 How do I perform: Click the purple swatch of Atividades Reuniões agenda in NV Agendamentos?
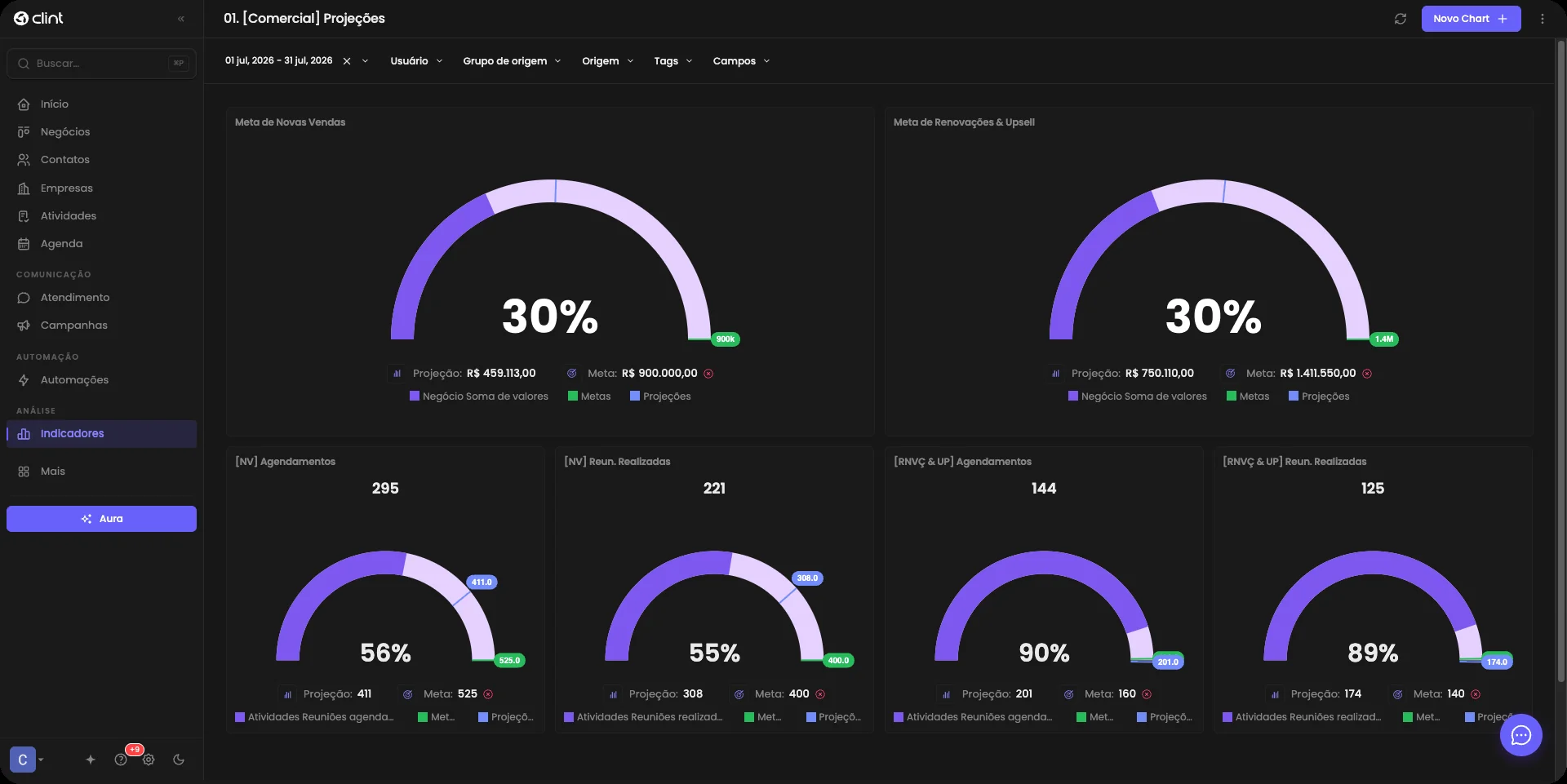click(x=240, y=717)
